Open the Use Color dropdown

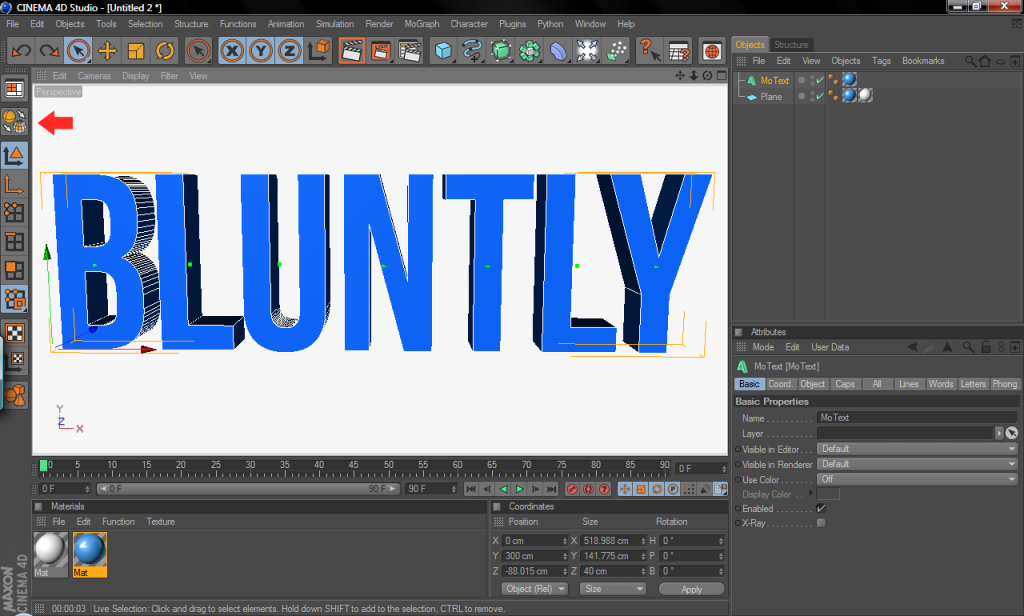point(917,479)
